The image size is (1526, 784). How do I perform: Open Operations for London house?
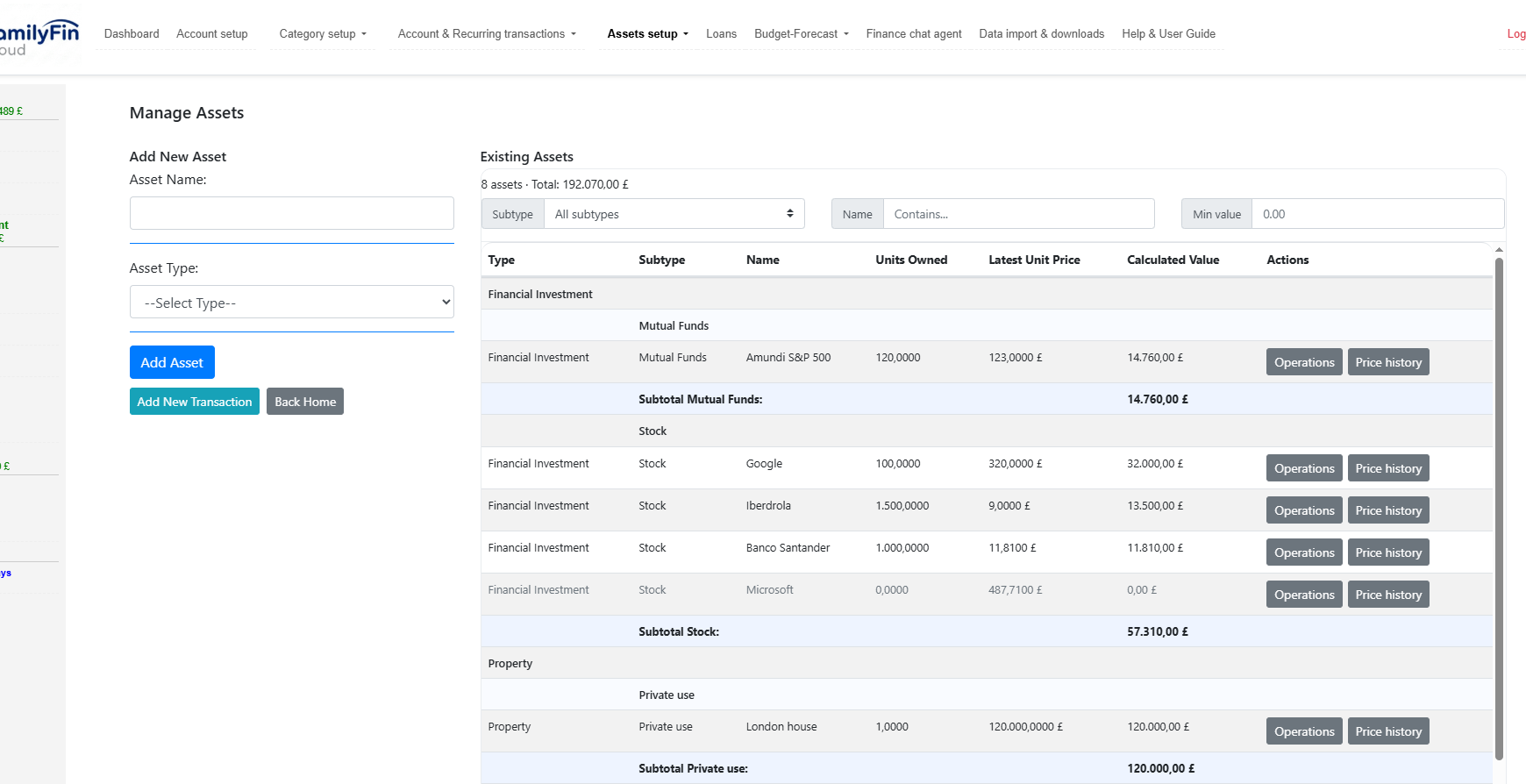click(1304, 731)
